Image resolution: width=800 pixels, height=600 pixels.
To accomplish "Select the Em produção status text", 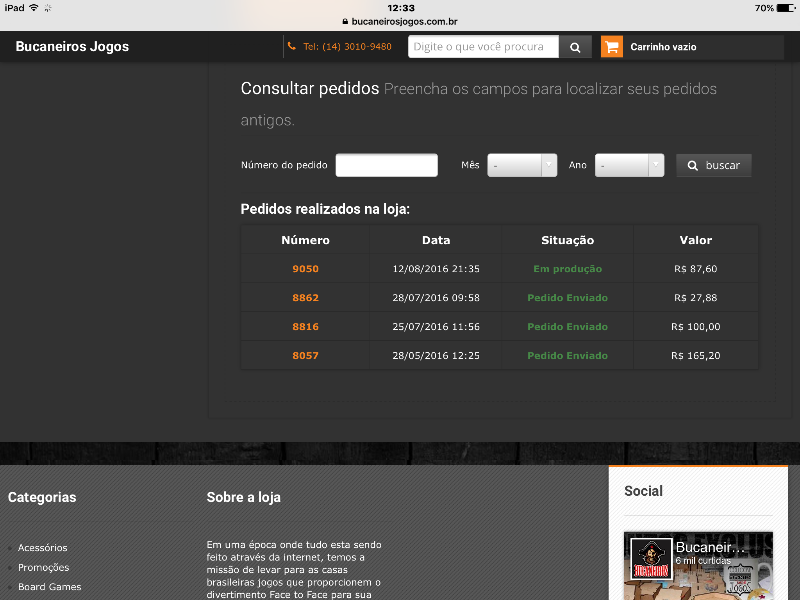I will point(567,269).
